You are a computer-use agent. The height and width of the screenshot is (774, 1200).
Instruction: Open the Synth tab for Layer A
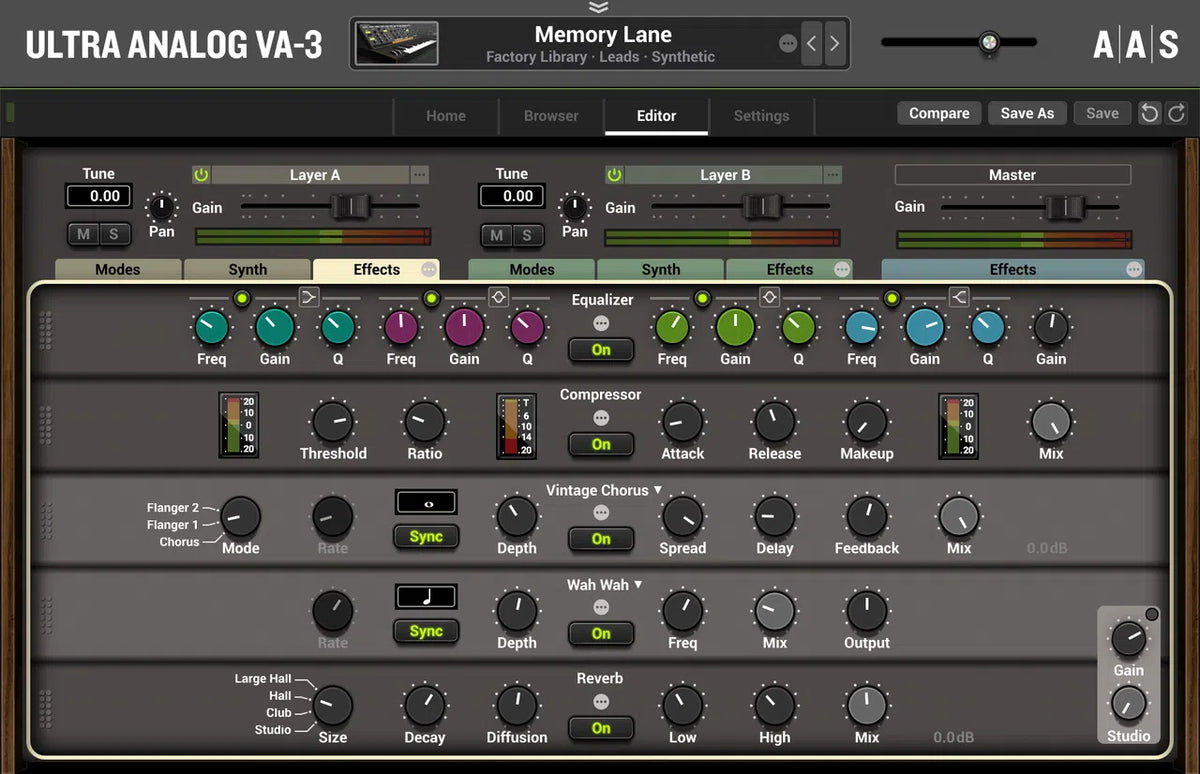tap(247, 269)
